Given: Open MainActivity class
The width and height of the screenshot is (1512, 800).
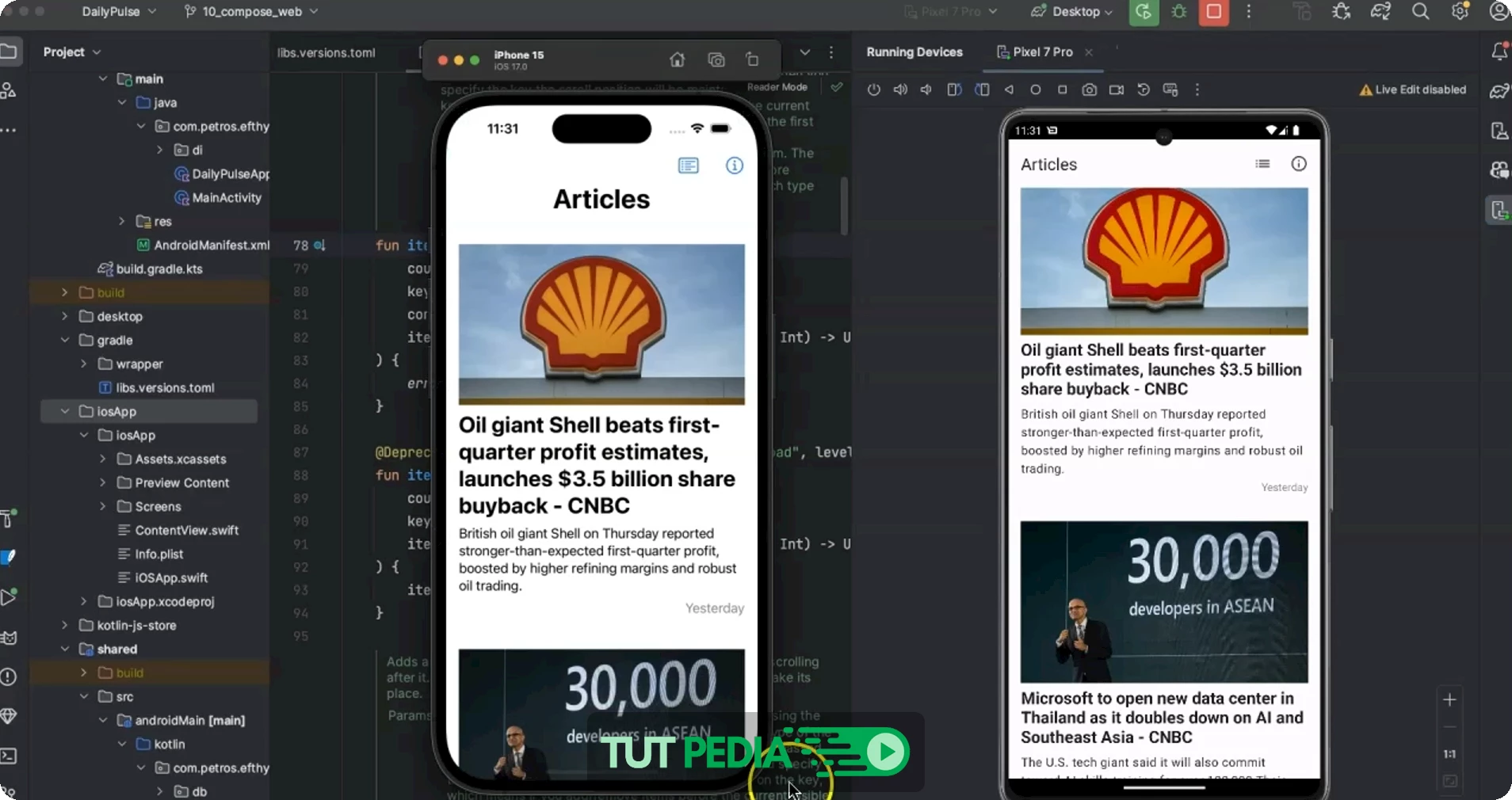Looking at the screenshot, I should click(x=218, y=198).
